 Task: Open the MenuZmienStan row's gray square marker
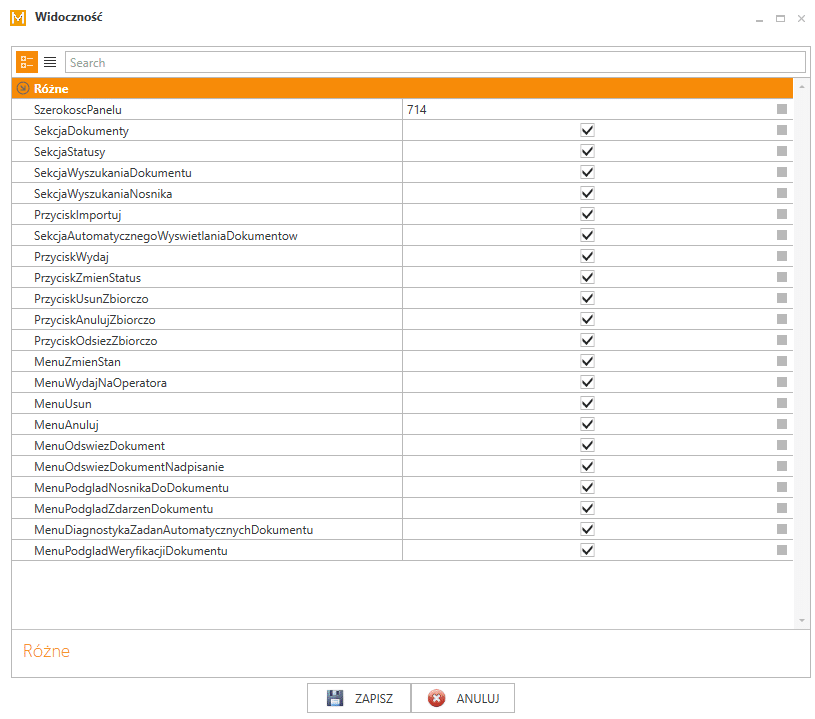coord(782,361)
